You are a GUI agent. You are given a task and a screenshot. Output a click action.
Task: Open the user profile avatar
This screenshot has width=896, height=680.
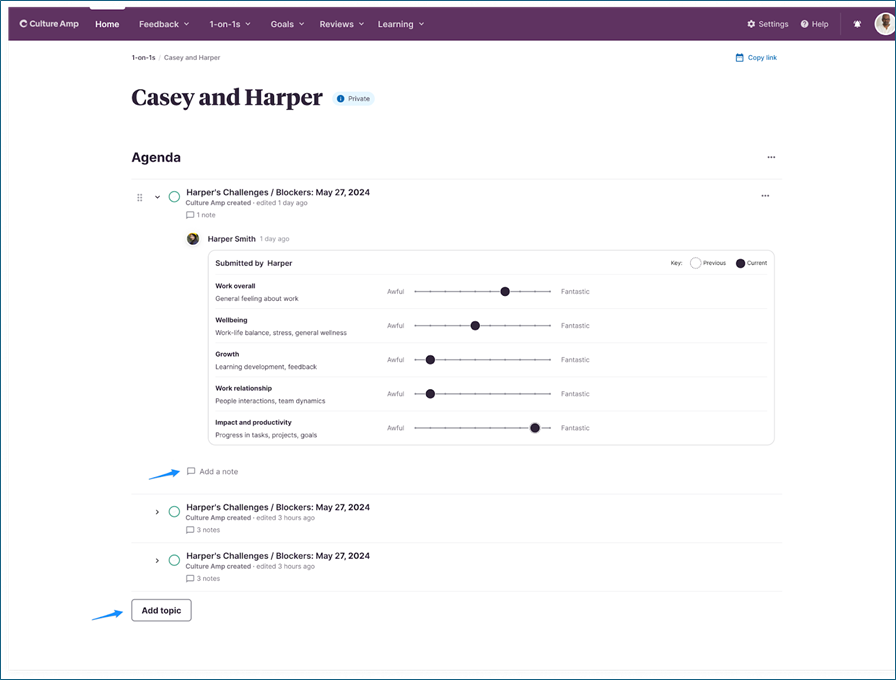884,24
